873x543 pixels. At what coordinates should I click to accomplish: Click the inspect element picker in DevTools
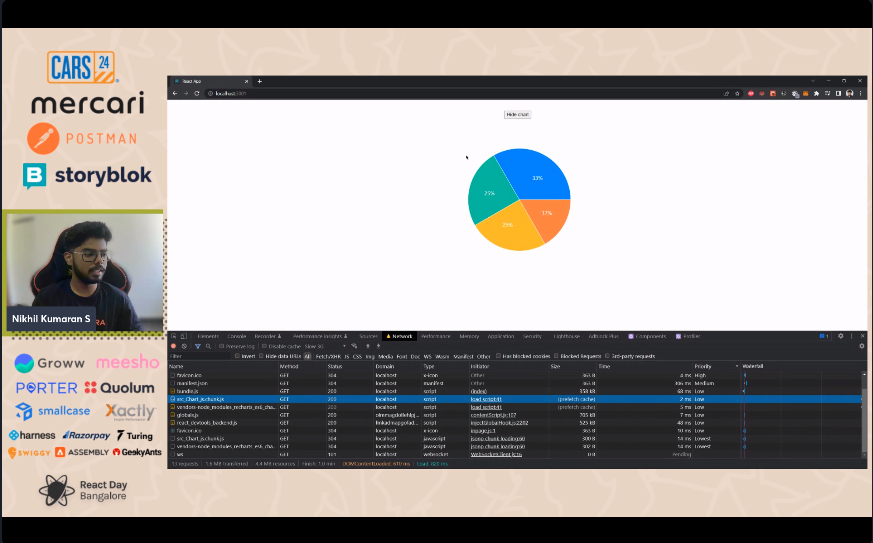coord(174,336)
